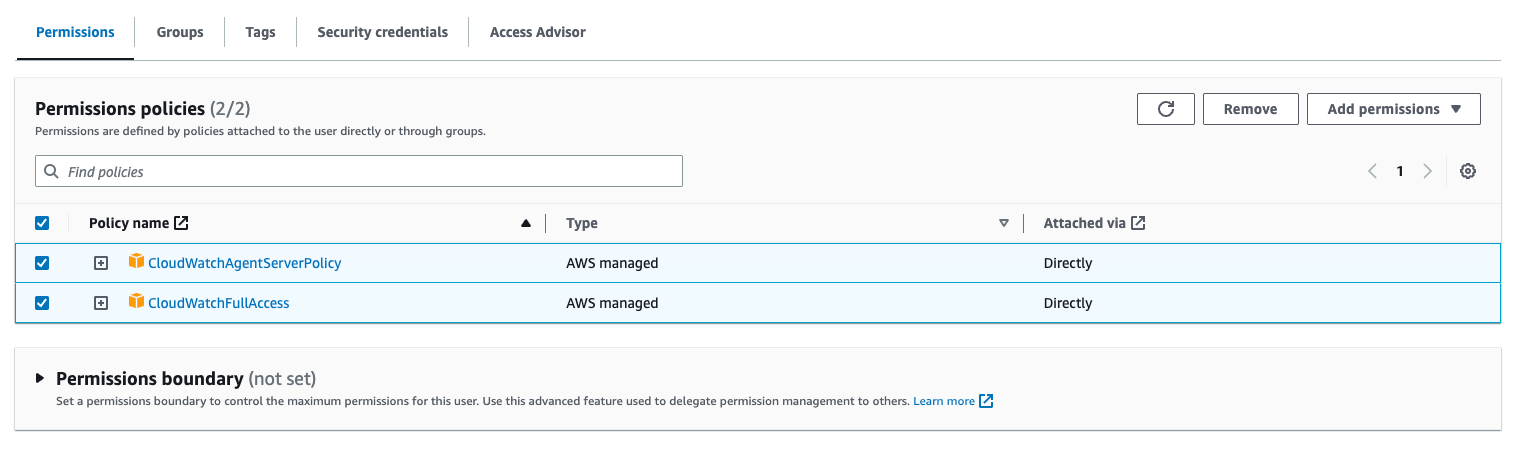Switch to the Groups tab
Viewport: 1530px width, 453px height.
180,32
